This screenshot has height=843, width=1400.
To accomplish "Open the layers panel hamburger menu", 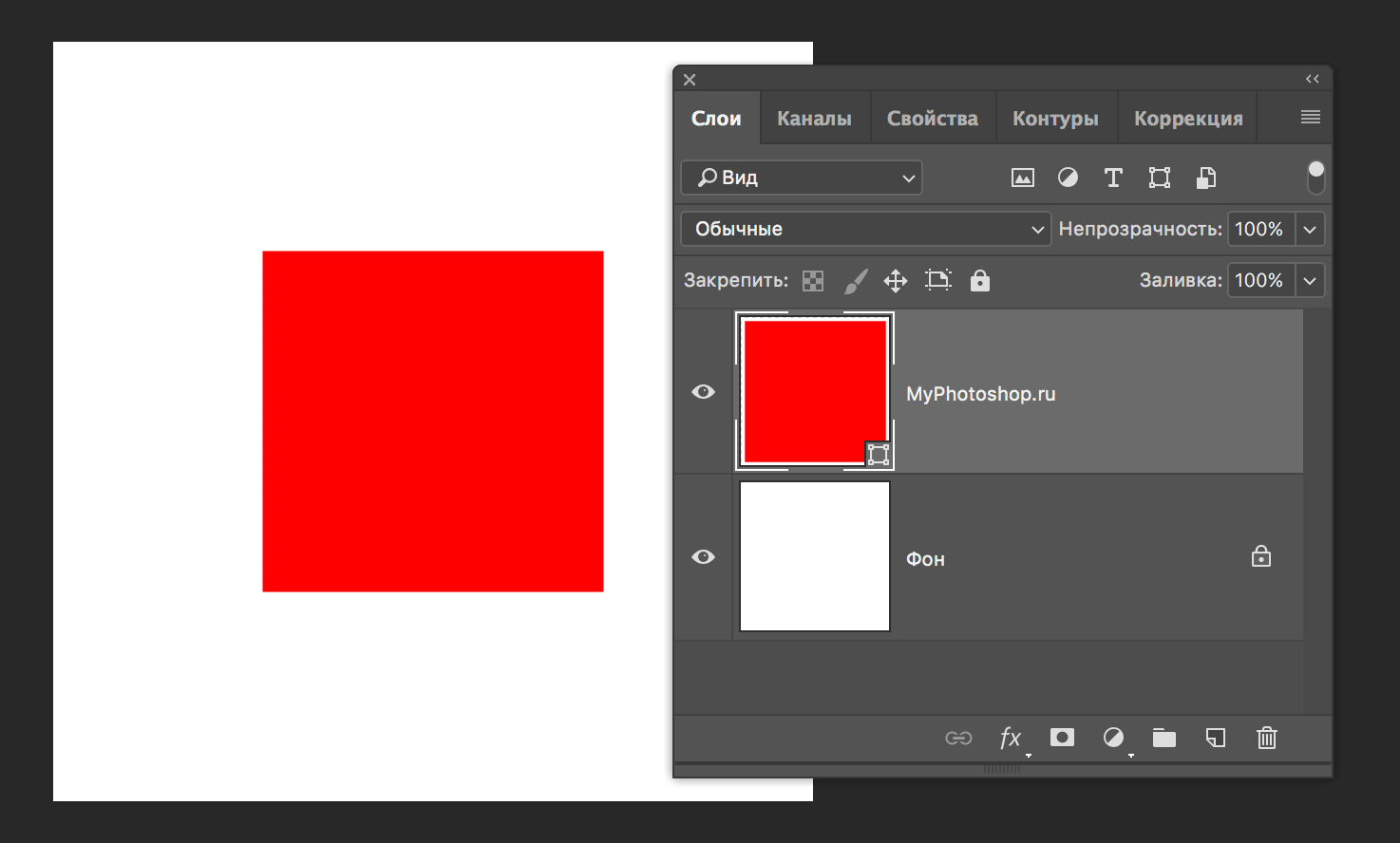I will pyautogui.click(x=1310, y=117).
